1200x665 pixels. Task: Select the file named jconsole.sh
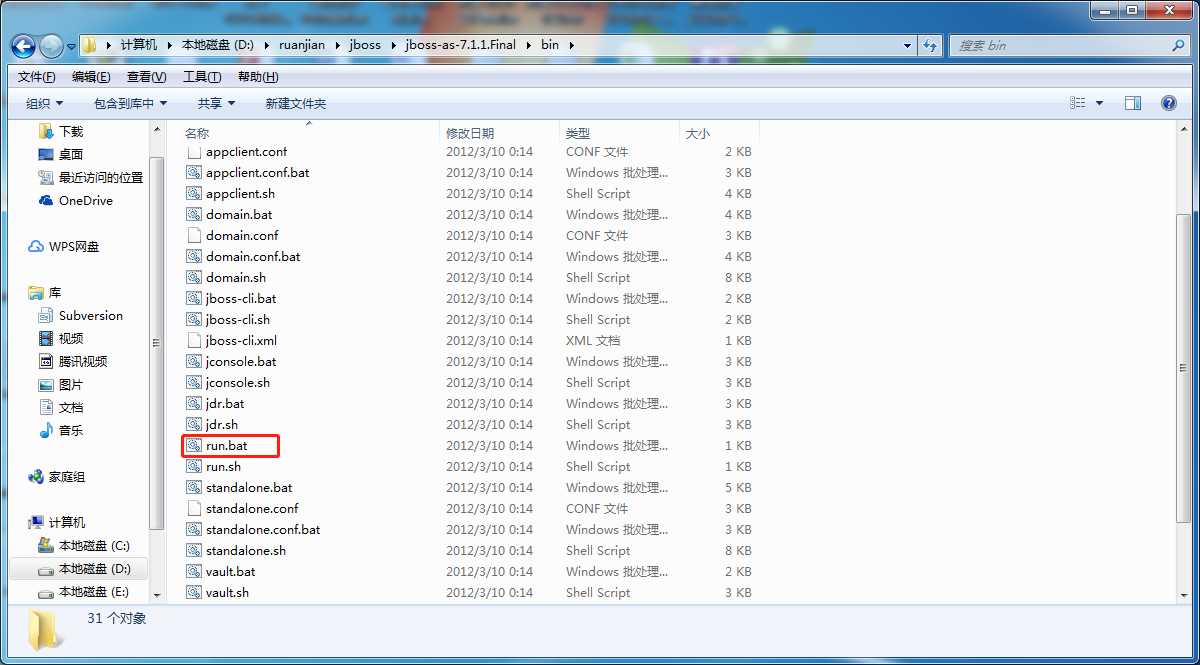[x=238, y=382]
